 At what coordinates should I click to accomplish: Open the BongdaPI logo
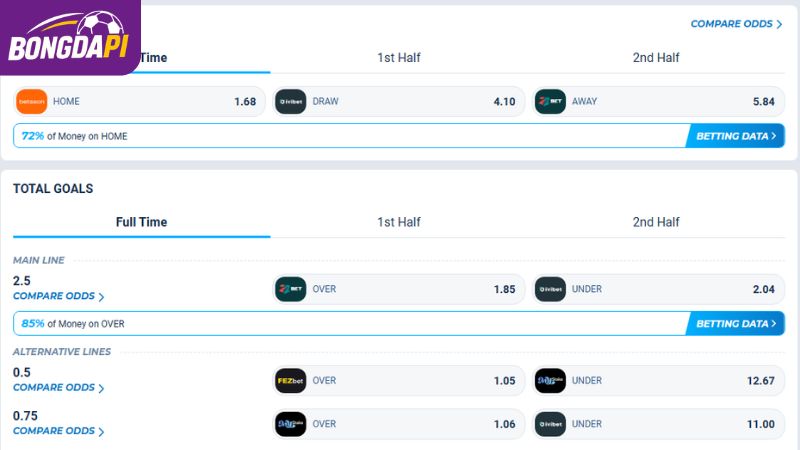pyautogui.click(x=69, y=37)
